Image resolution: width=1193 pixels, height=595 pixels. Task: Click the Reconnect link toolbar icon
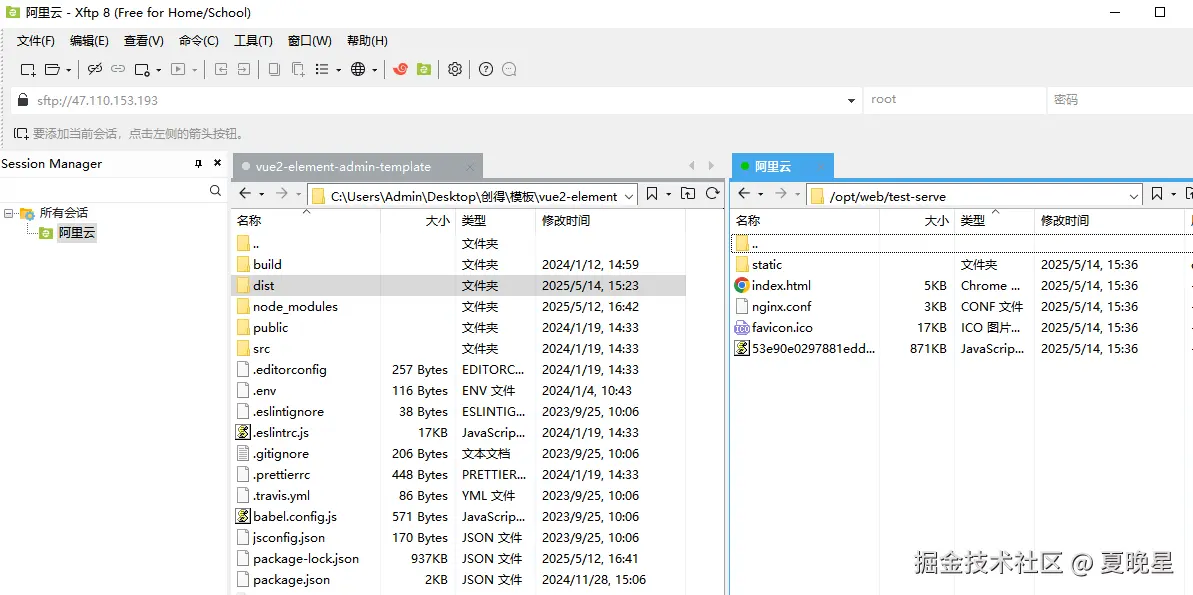118,69
